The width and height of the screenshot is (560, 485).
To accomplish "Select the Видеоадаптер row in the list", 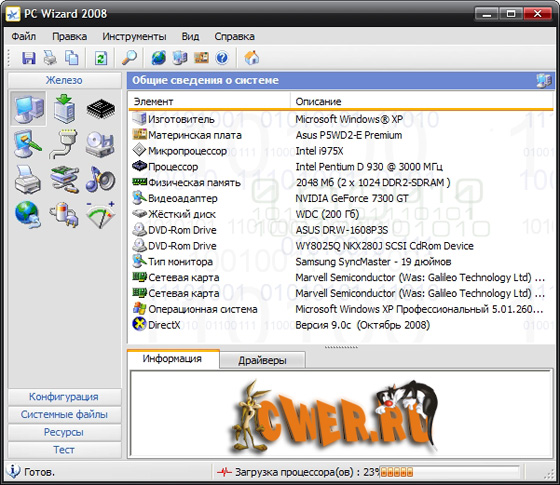I will pyautogui.click(x=340, y=198).
